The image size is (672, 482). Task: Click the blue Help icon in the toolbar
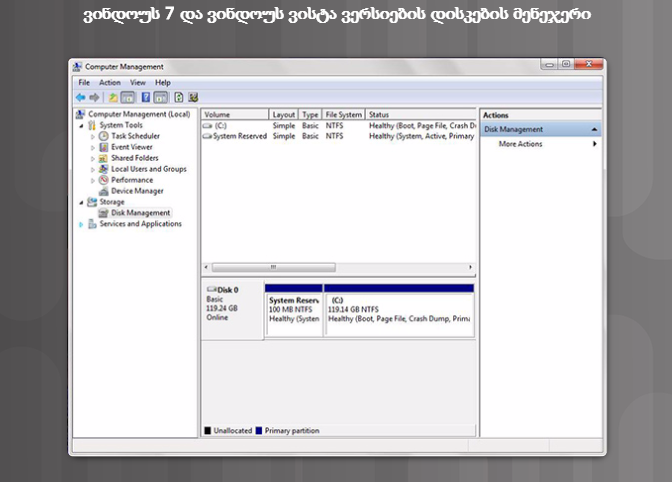click(x=146, y=98)
